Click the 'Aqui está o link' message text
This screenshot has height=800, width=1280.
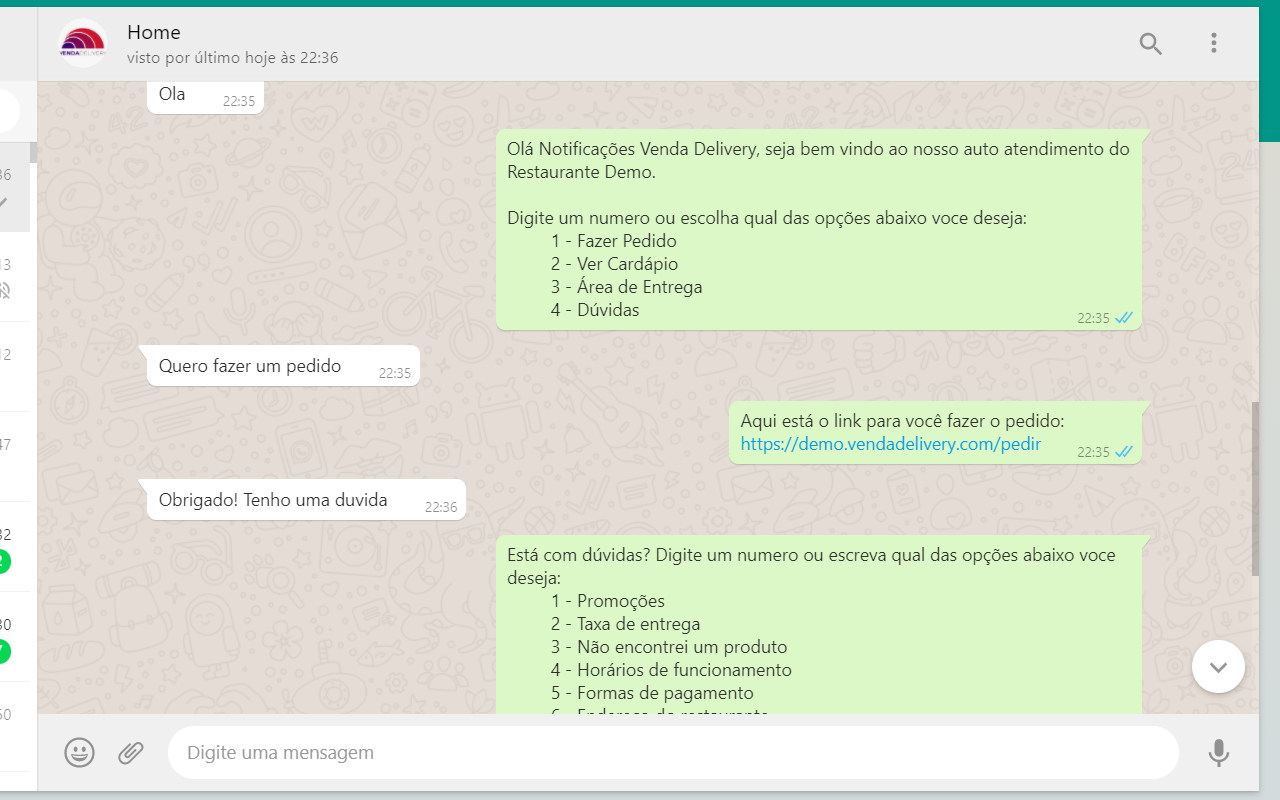(x=902, y=421)
